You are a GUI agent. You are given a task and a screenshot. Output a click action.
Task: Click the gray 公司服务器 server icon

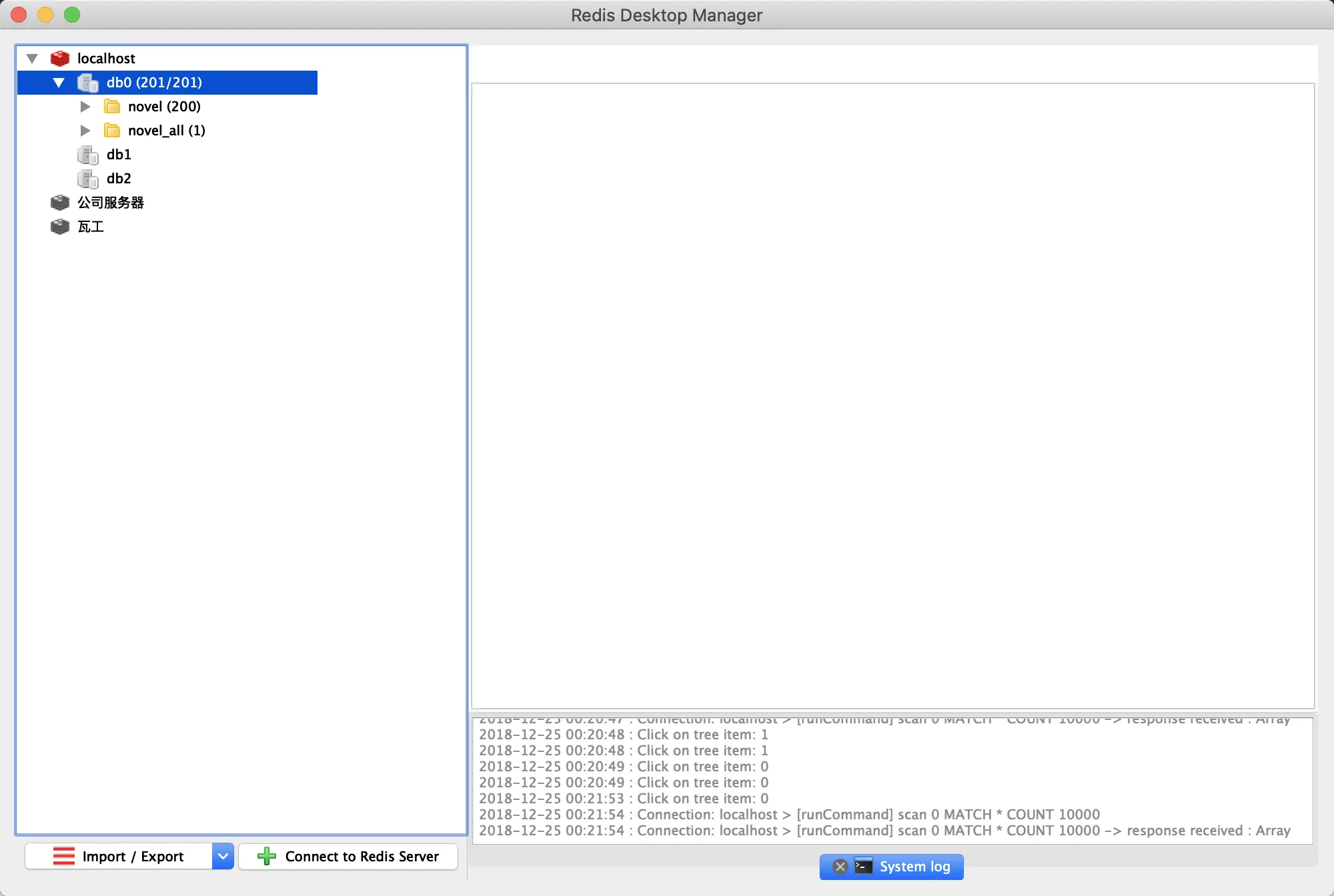point(60,203)
